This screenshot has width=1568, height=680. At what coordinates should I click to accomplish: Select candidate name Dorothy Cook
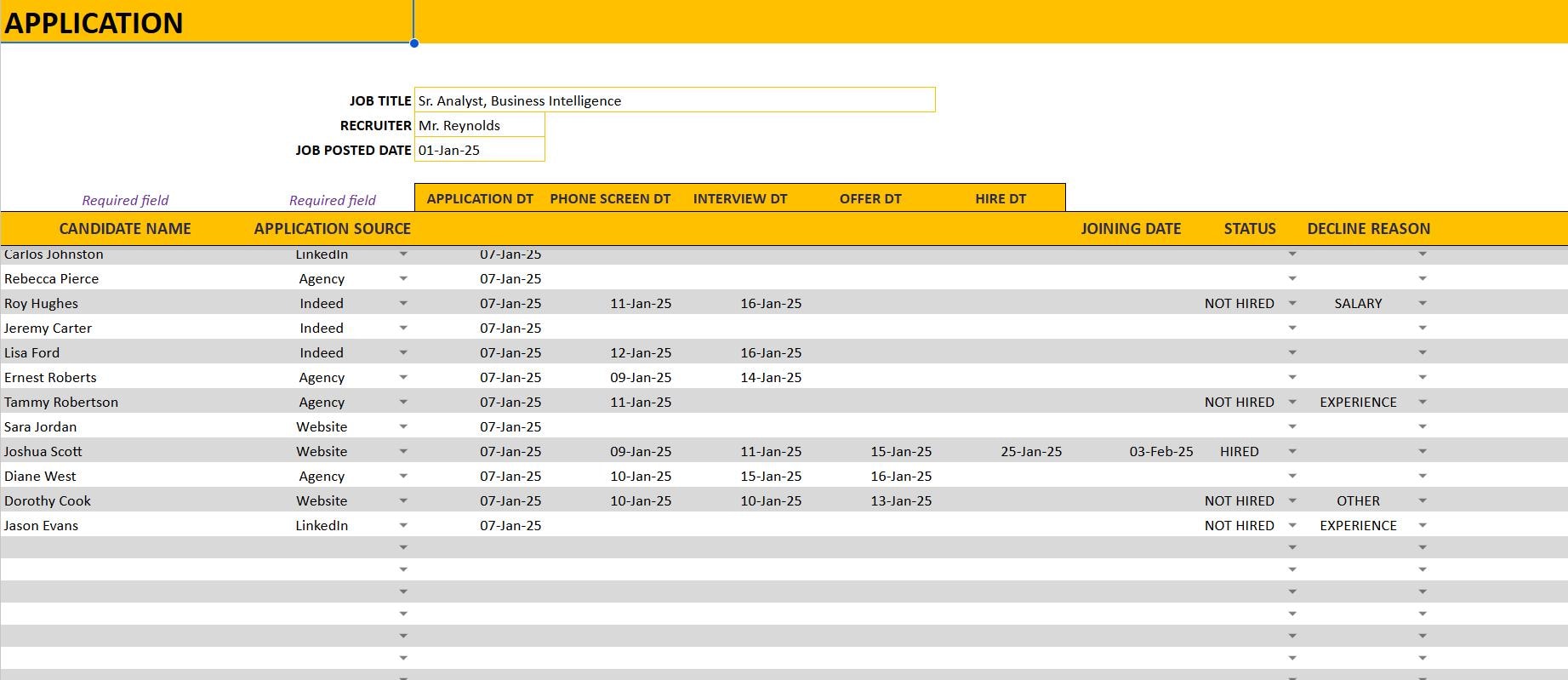pos(48,500)
